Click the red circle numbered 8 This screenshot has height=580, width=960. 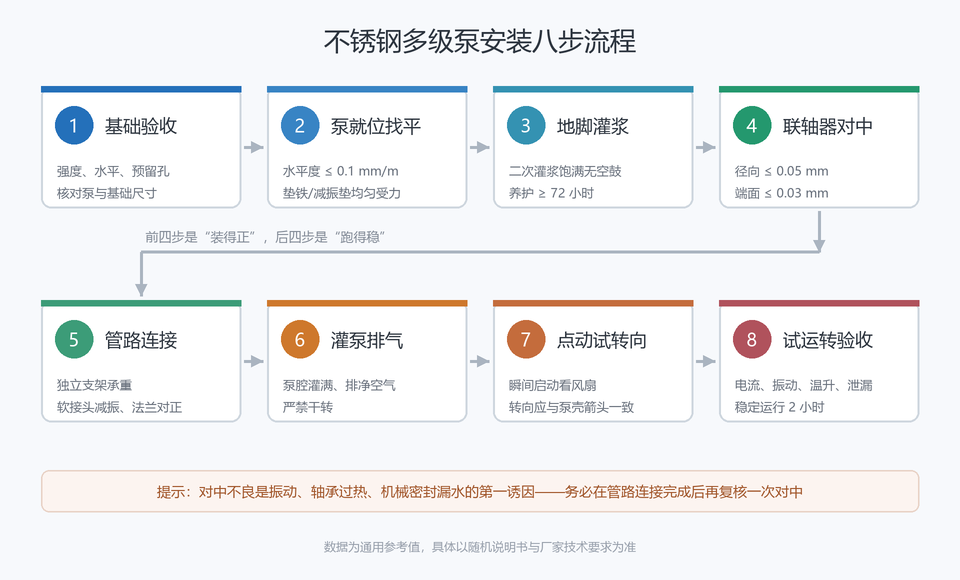[752, 339]
